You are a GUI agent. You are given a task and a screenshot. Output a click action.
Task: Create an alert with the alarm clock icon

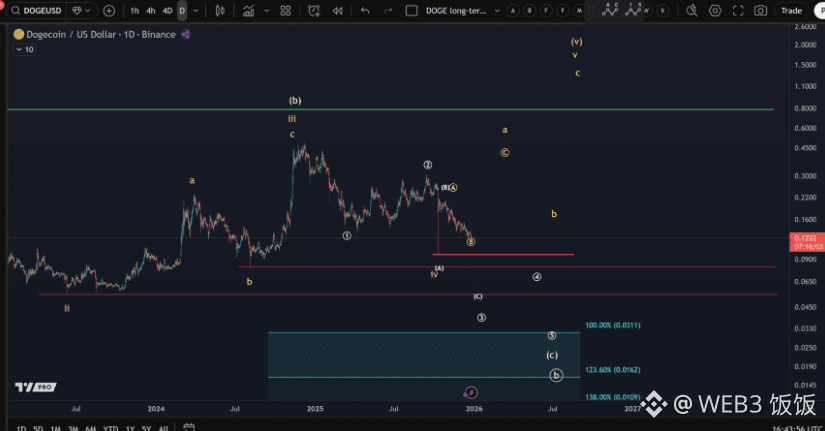pos(314,11)
